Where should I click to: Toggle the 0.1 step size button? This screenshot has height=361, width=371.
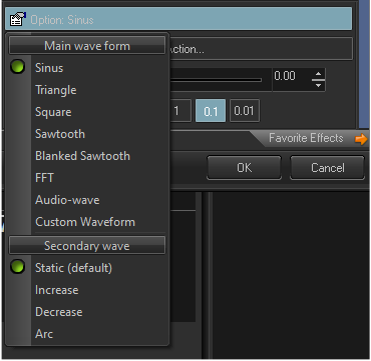211,111
